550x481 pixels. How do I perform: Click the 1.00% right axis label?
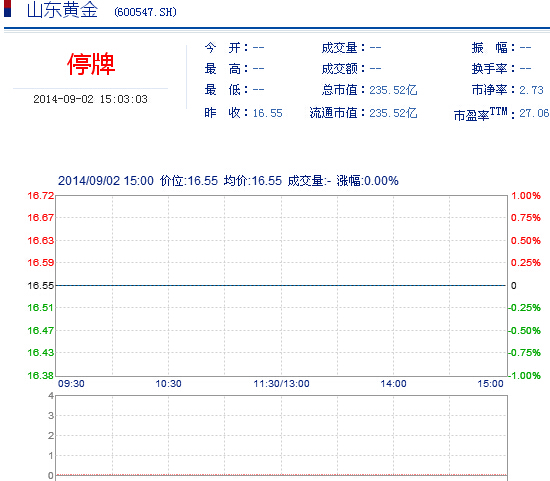525,195
